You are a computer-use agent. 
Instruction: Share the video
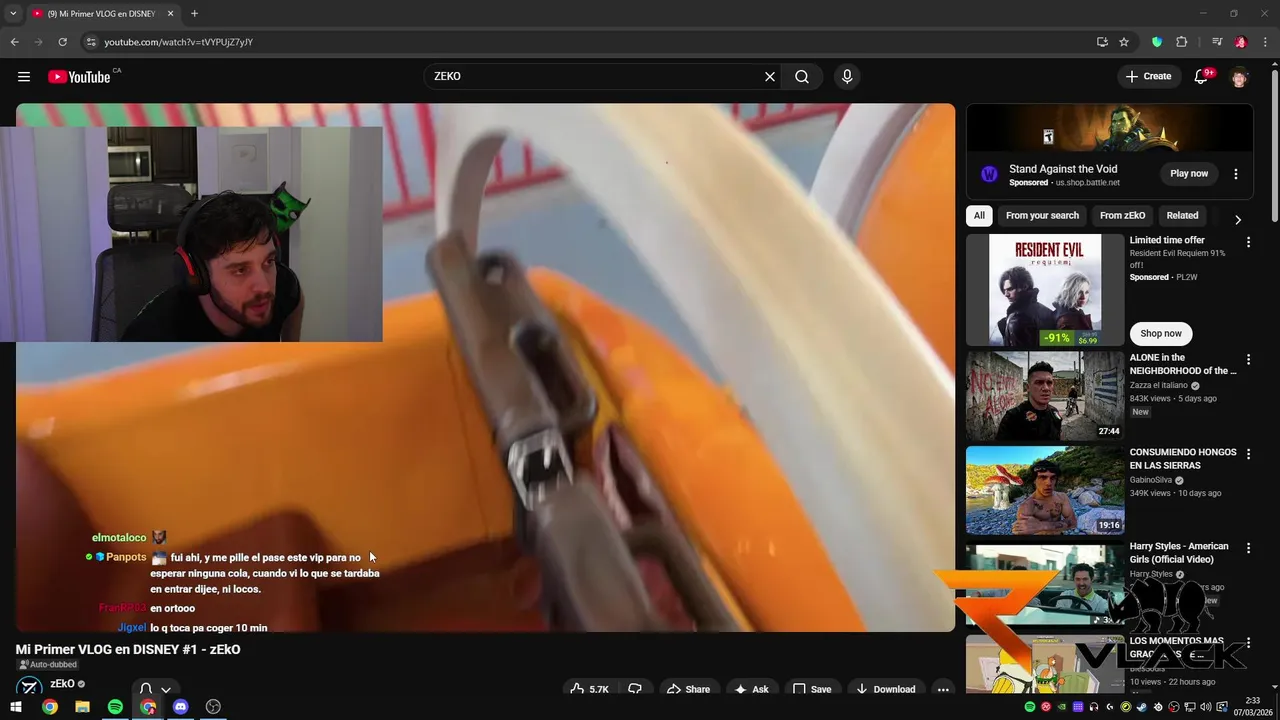click(x=688, y=689)
